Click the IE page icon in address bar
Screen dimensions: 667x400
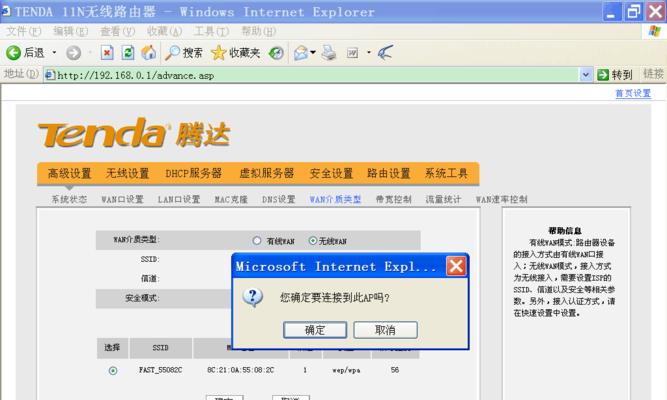(x=50, y=75)
